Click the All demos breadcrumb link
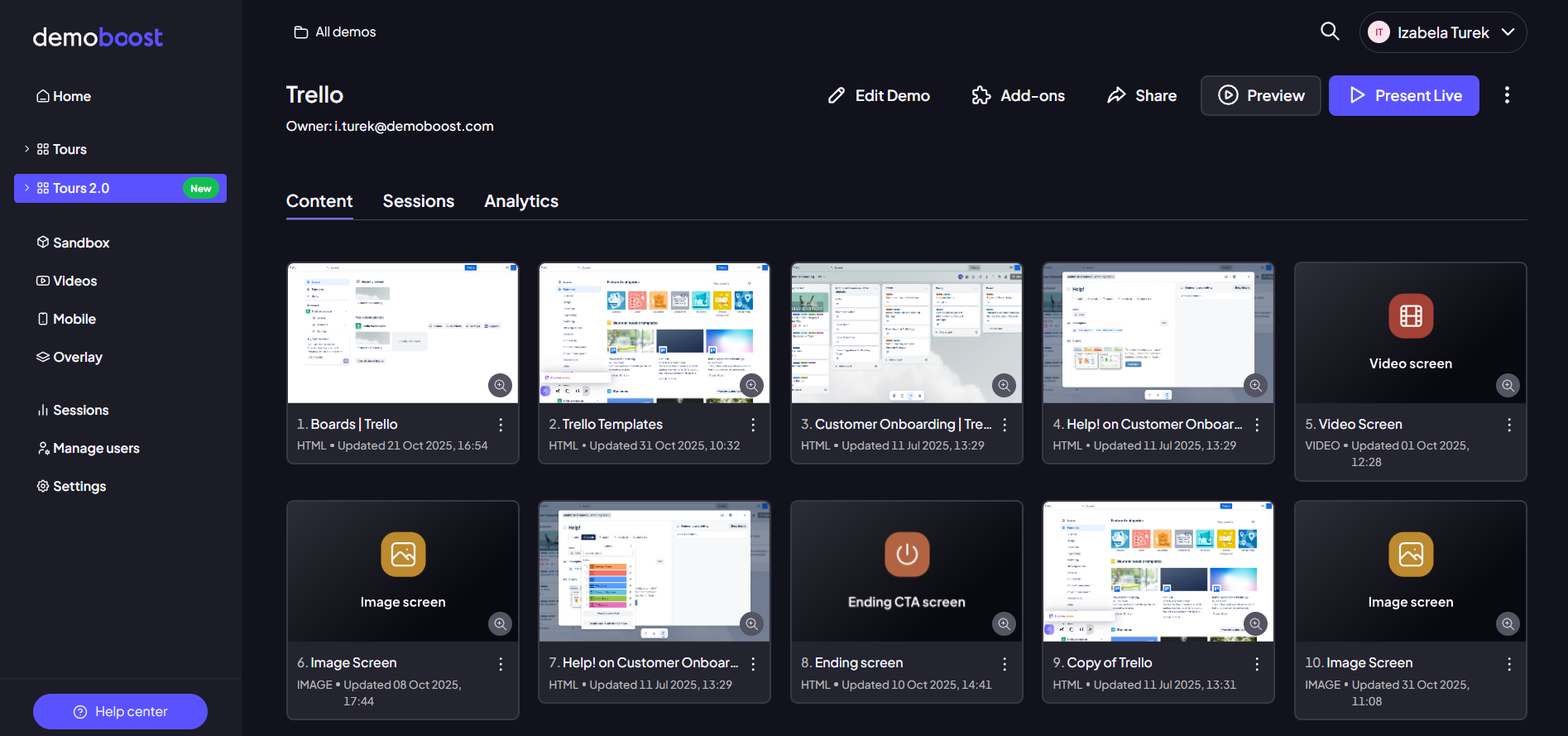Screen dimensions: 1568x736 [335, 31]
